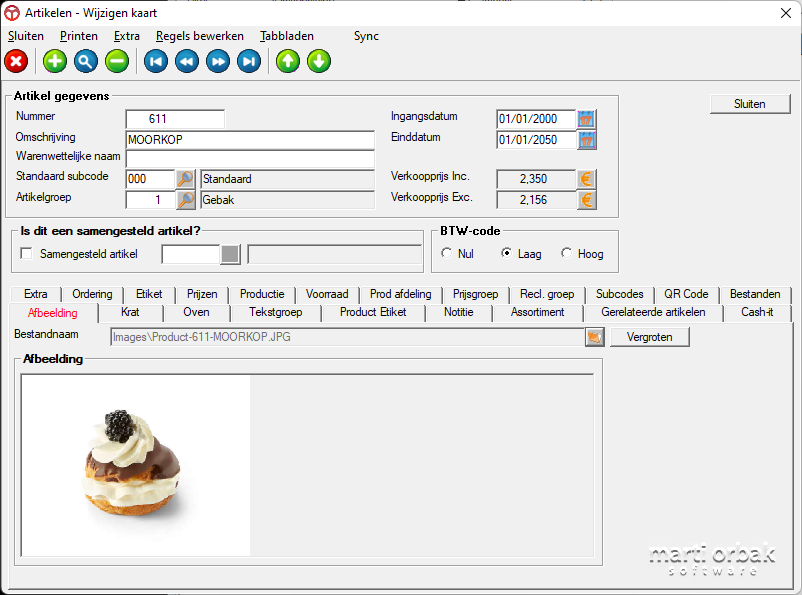The height and width of the screenshot is (595, 802).
Task: Switch to the Assortiment tab
Action: click(538, 312)
